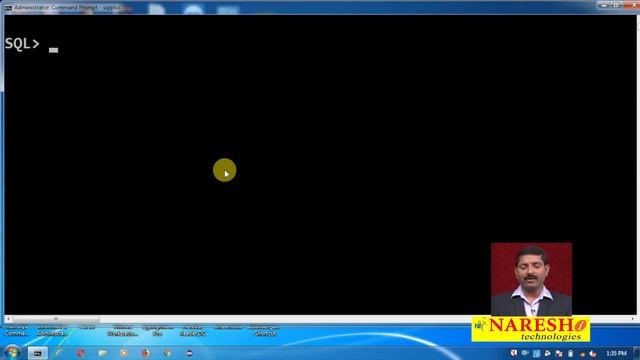The width and height of the screenshot is (640, 360).
Task: Open the Command Prompt window system menu icon
Action: click(8, 7)
